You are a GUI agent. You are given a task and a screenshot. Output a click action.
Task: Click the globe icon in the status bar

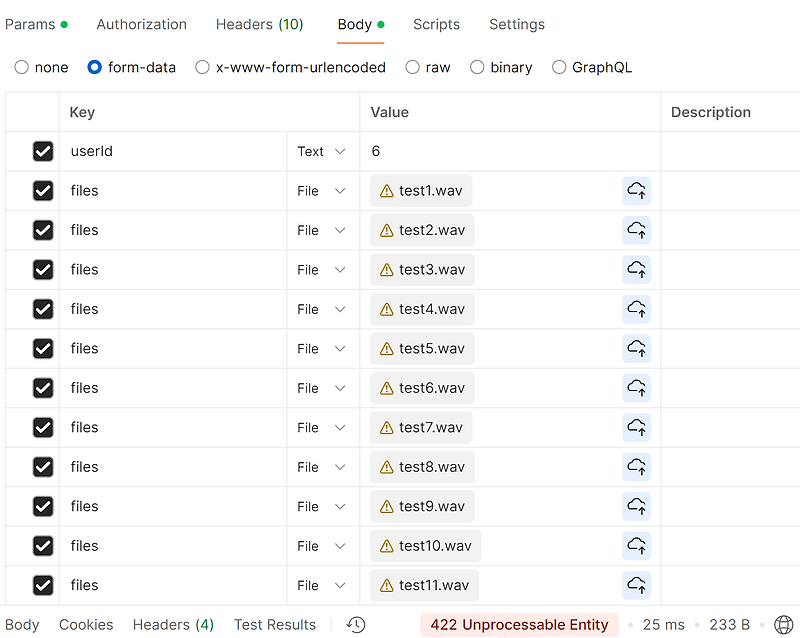coord(786,624)
